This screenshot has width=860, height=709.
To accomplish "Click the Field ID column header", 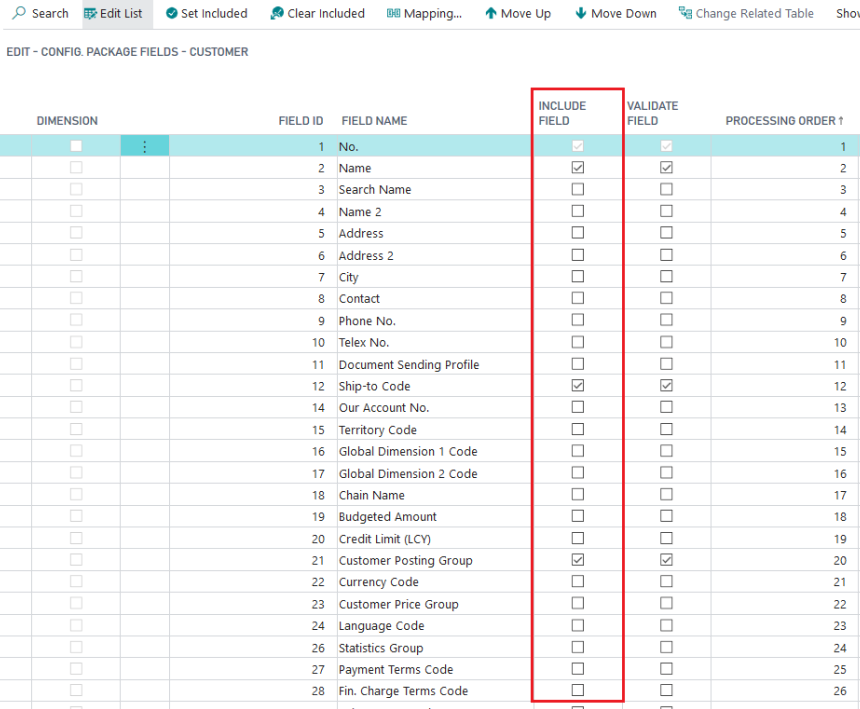I will [x=300, y=121].
